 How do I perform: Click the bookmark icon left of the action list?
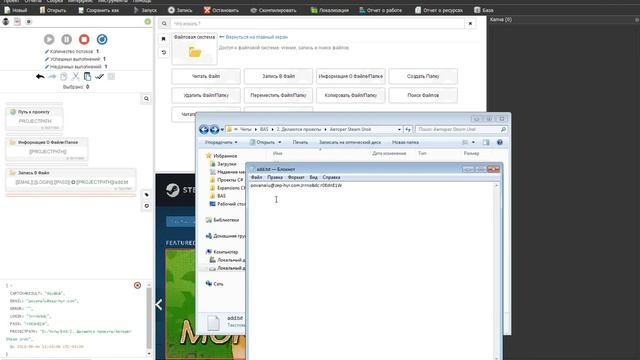[164, 39]
